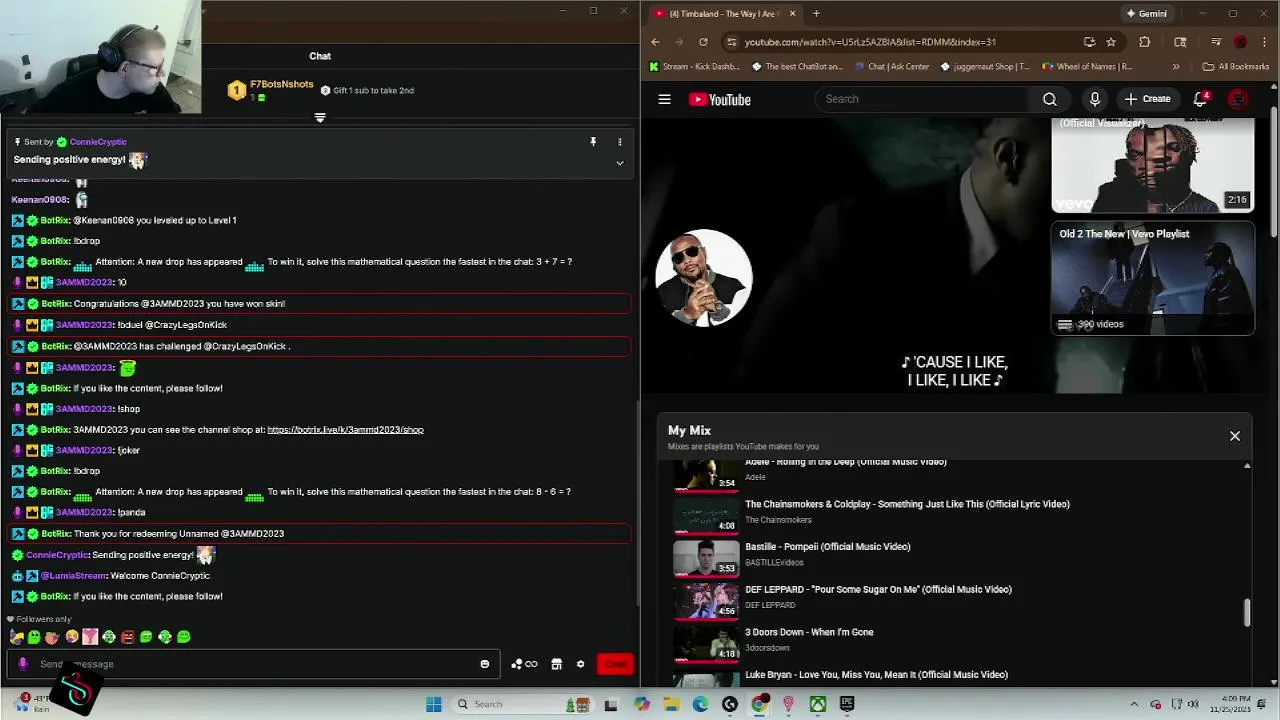The width and height of the screenshot is (1280, 720).
Task: Open pinned message three-dot options
Action: click(619, 142)
